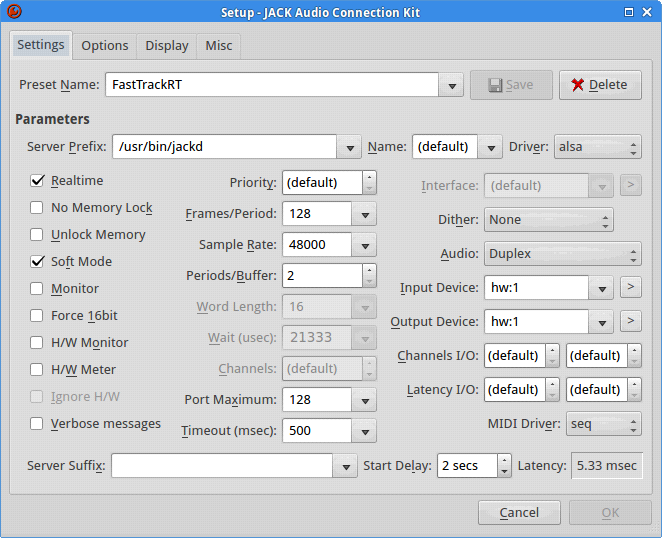The image size is (662, 538).
Task: Click the red X Delete preset button
Action: 600,85
